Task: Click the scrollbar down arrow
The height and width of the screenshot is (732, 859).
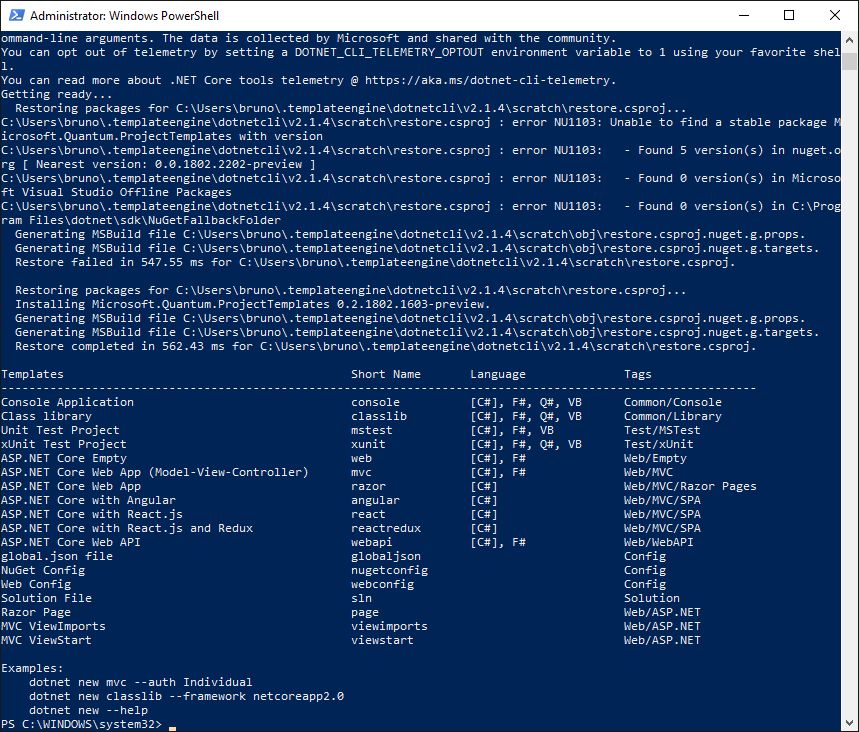Action: coord(850,723)
